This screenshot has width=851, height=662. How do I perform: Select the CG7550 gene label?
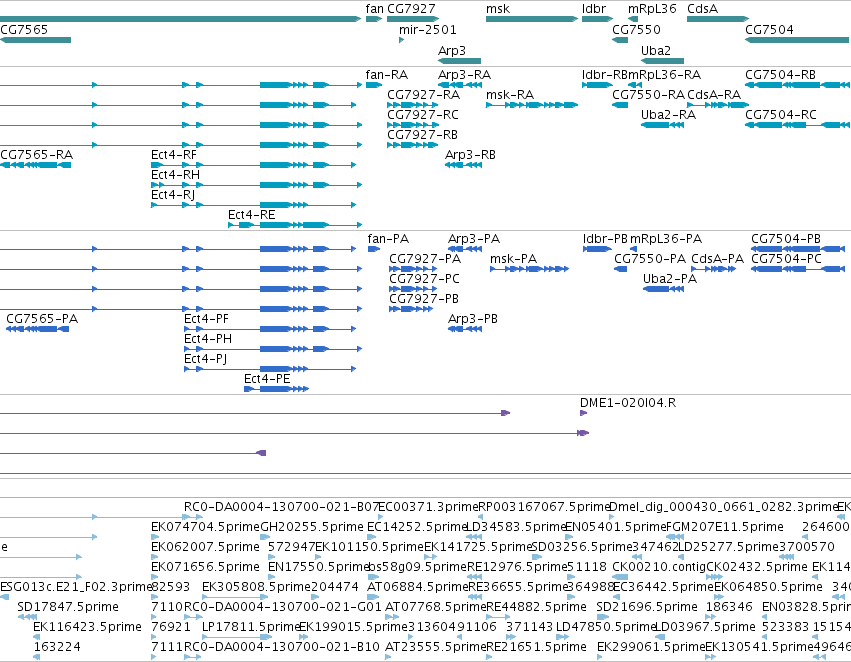(636, 30)
